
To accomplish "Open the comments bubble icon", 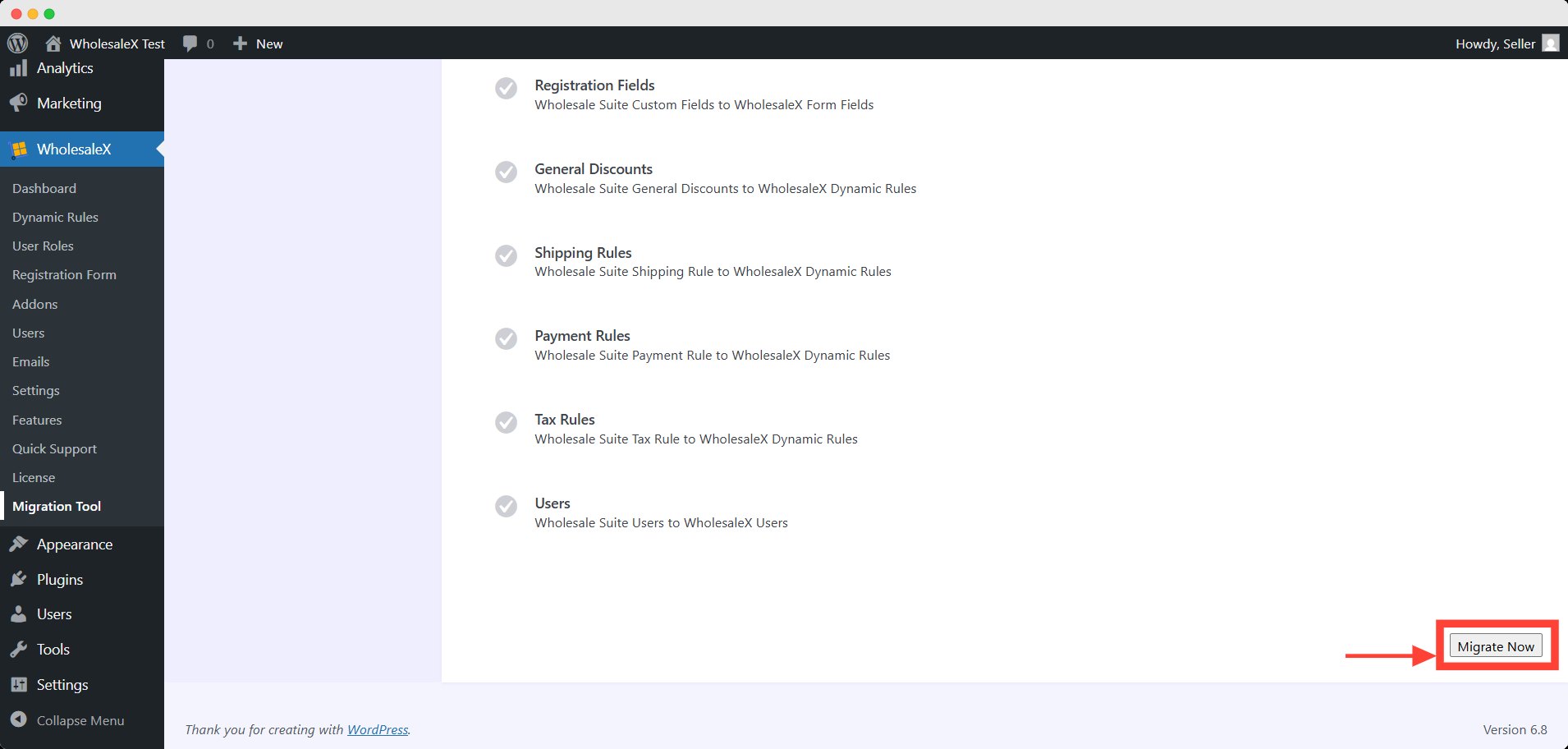I will pyautogui.click(x=190, y=44).
